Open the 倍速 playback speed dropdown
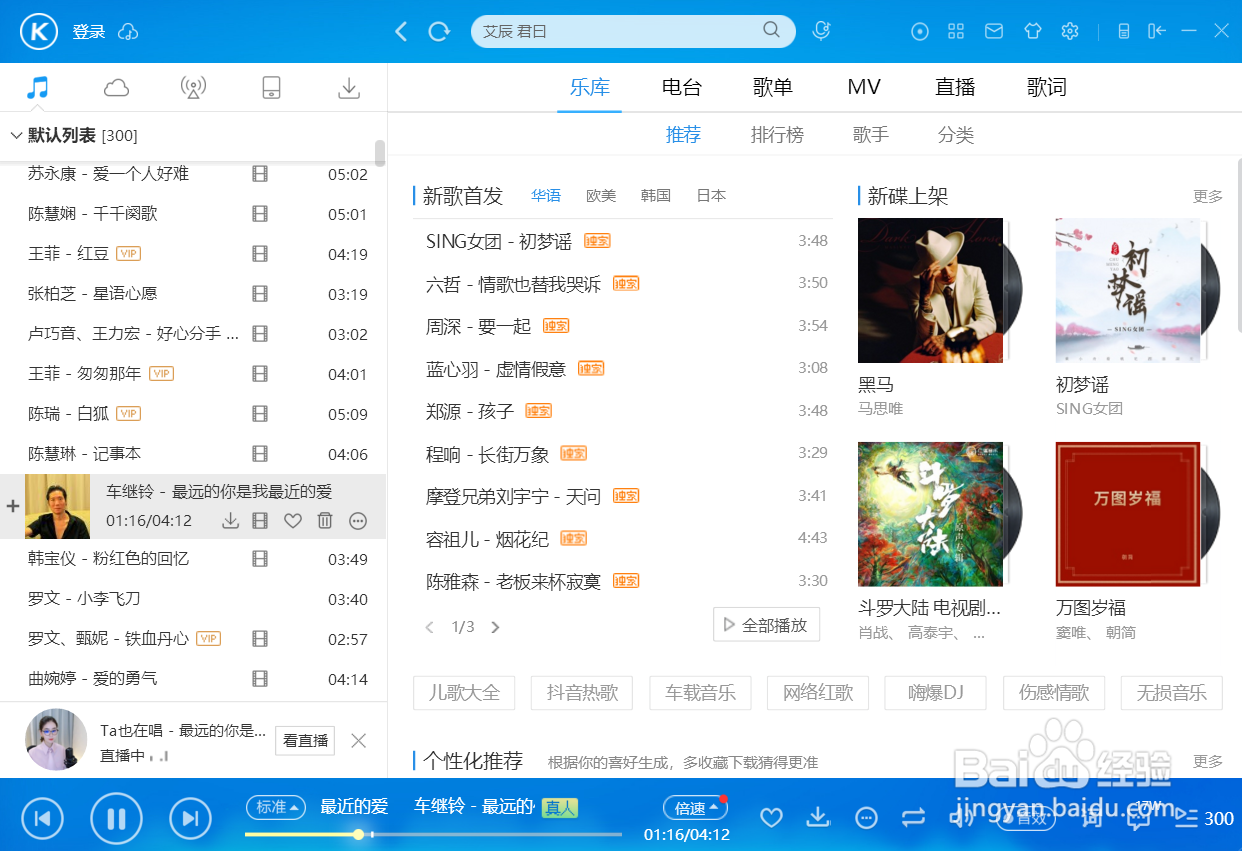The image size is (1242, 851). [x=695, y=807]
